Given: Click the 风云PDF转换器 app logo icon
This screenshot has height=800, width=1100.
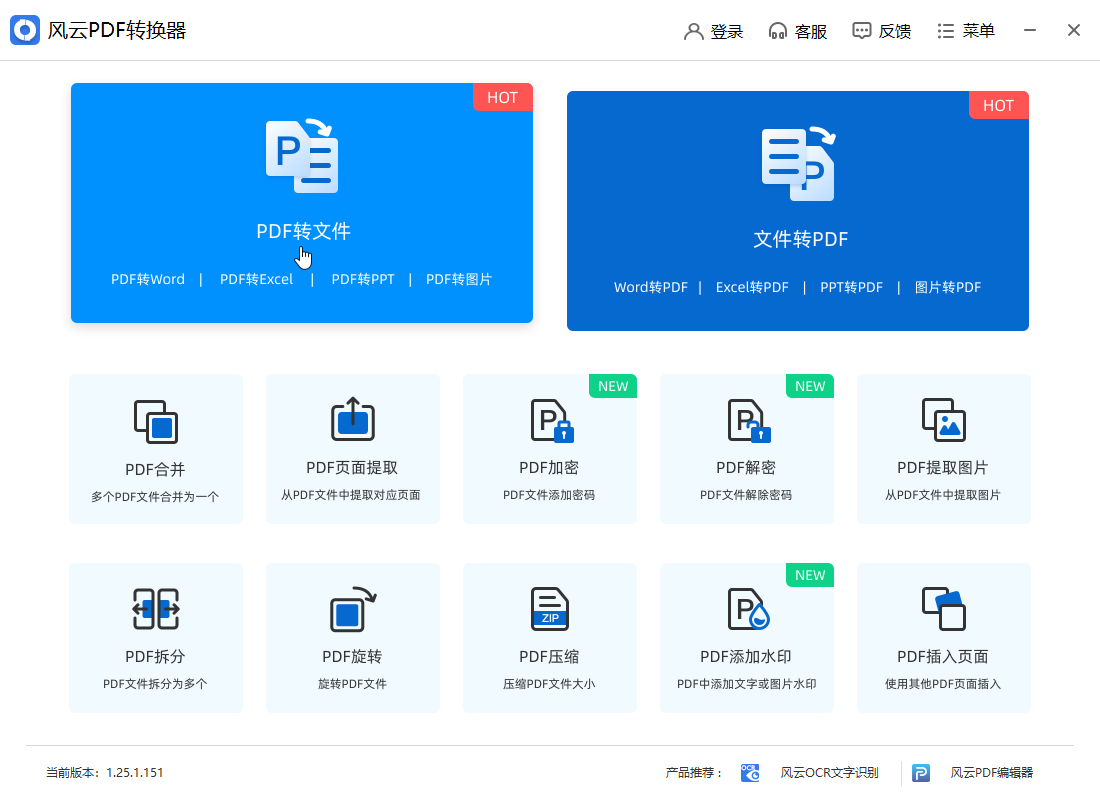Looking at the screenshot, I should pyautogui.click(x=25, y=30).
